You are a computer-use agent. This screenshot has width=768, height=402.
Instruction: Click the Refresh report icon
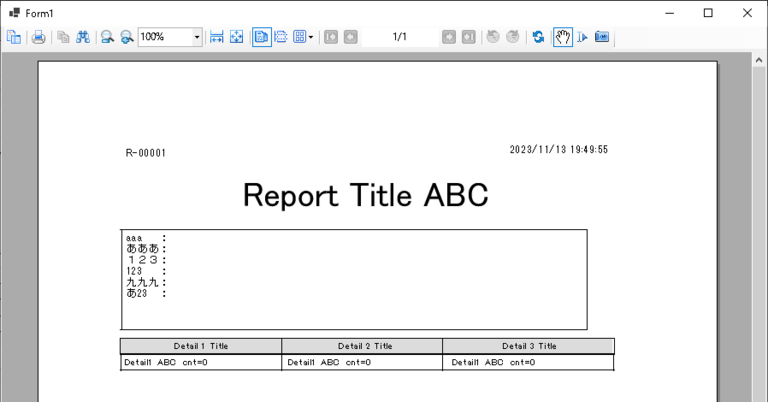[538, 37]
